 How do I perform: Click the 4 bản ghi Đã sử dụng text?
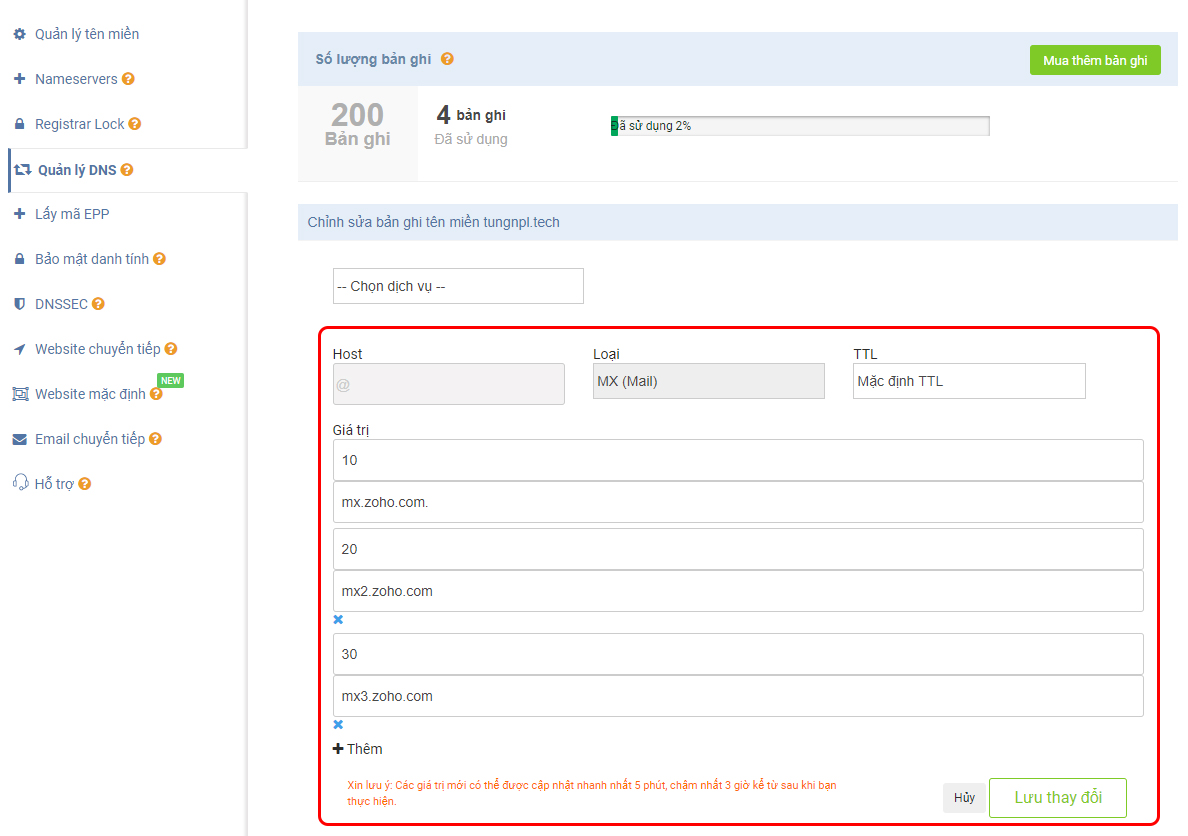[x=471, y=126]
